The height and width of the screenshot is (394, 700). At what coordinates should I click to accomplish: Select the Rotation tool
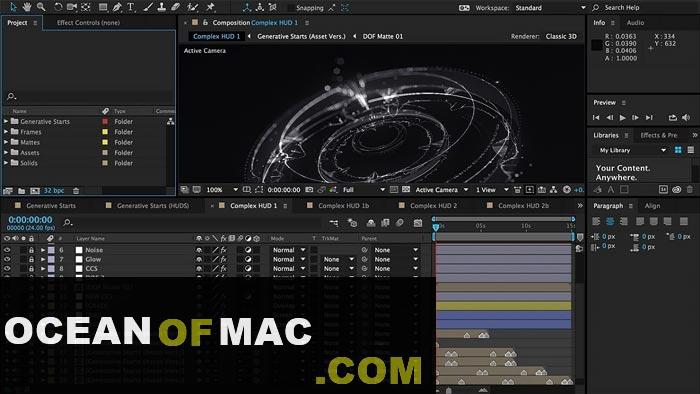tap(58, 7)
